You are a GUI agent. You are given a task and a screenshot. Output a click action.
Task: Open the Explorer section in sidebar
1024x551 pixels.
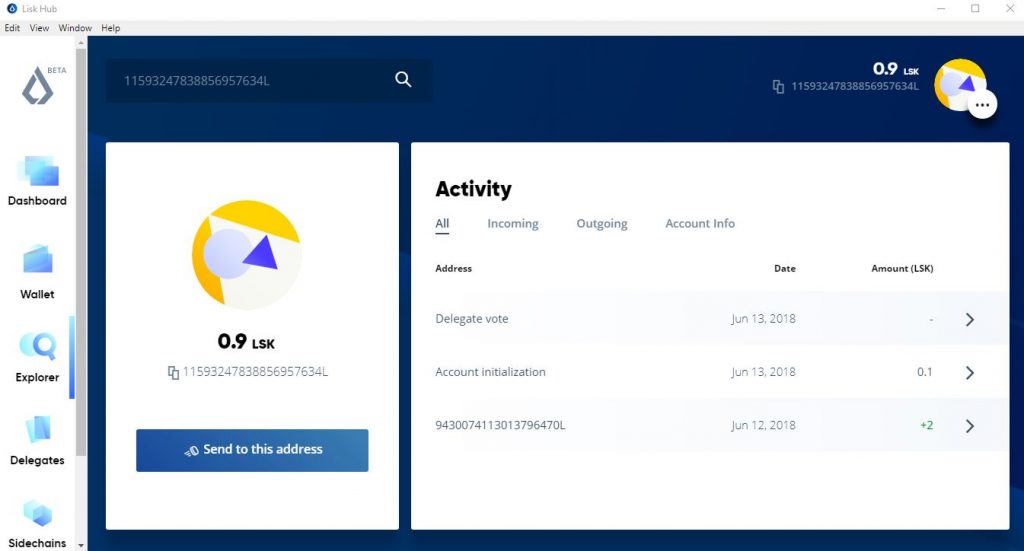click(x=37, y=358)
